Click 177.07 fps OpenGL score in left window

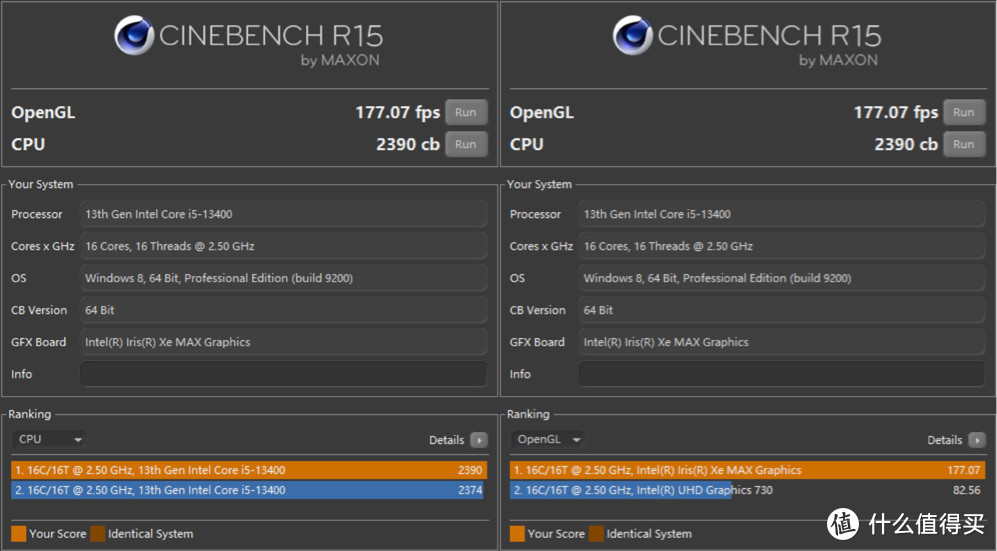pos(397,112)
